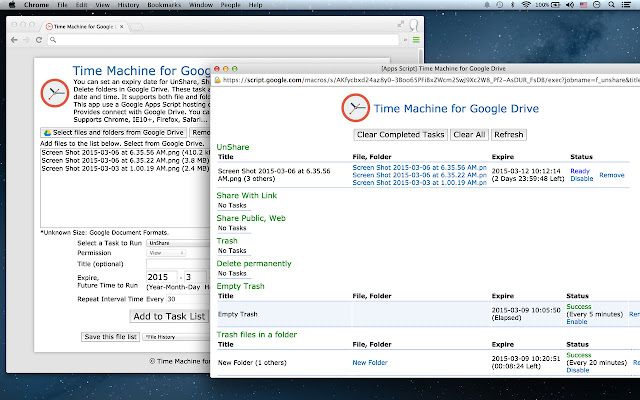This screenshot has height=400, width=640.
Task: Click the Add to Task List button
Action: [x=169, y=316]
